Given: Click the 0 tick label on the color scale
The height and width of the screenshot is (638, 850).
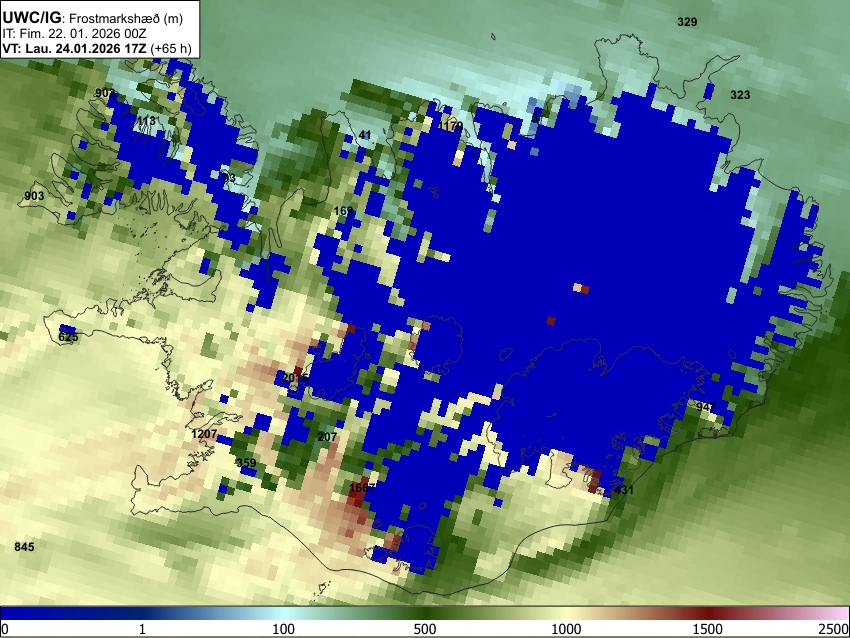Looking at the screenshot, I should (5, 629).
